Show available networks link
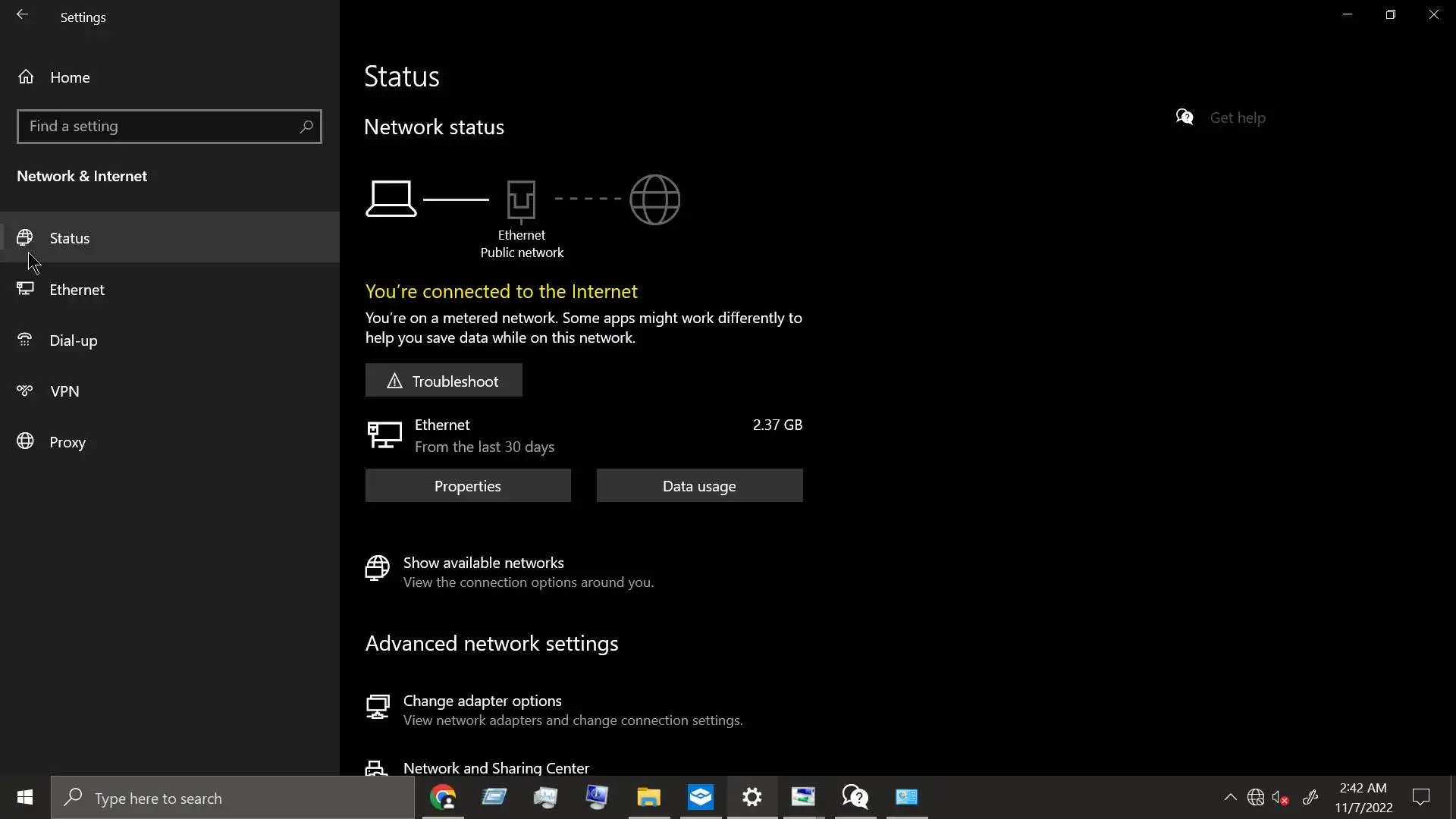 click(483, 563)
